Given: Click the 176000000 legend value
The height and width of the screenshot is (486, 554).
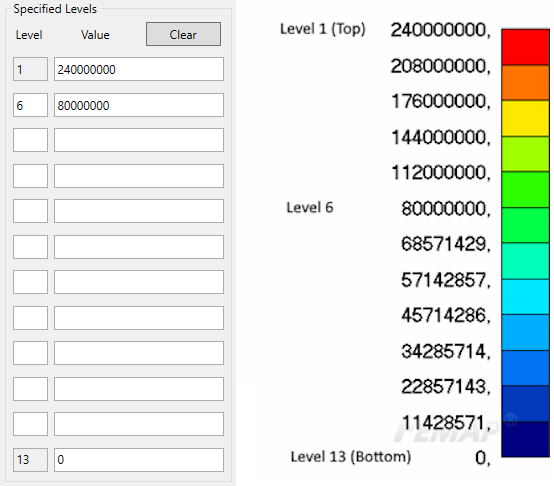Looking at the screenshot, I should (441, 101).
